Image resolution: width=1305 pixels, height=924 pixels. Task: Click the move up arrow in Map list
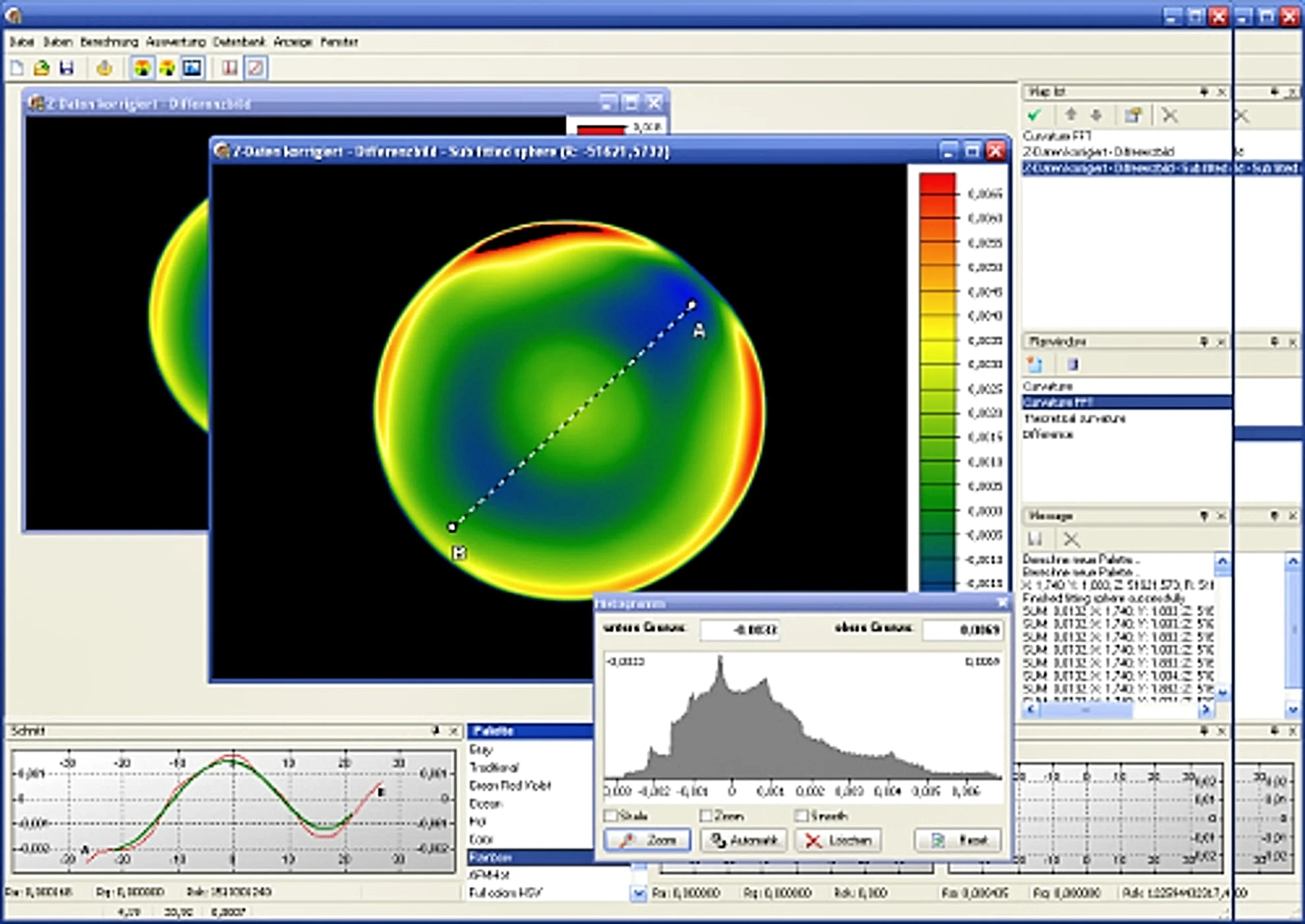[x=1071, y=115]
